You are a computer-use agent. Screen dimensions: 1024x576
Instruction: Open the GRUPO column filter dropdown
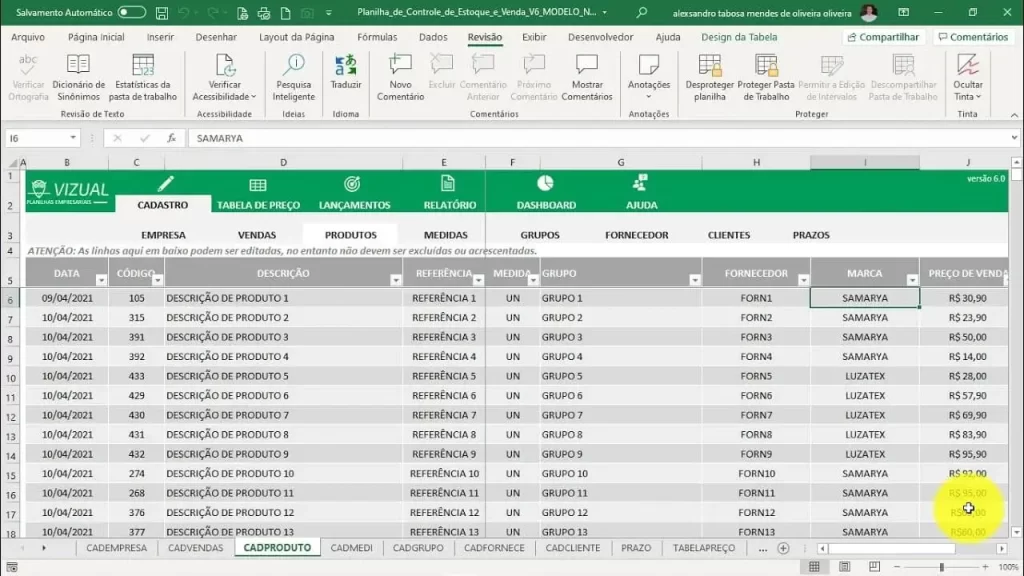point(694,280)
